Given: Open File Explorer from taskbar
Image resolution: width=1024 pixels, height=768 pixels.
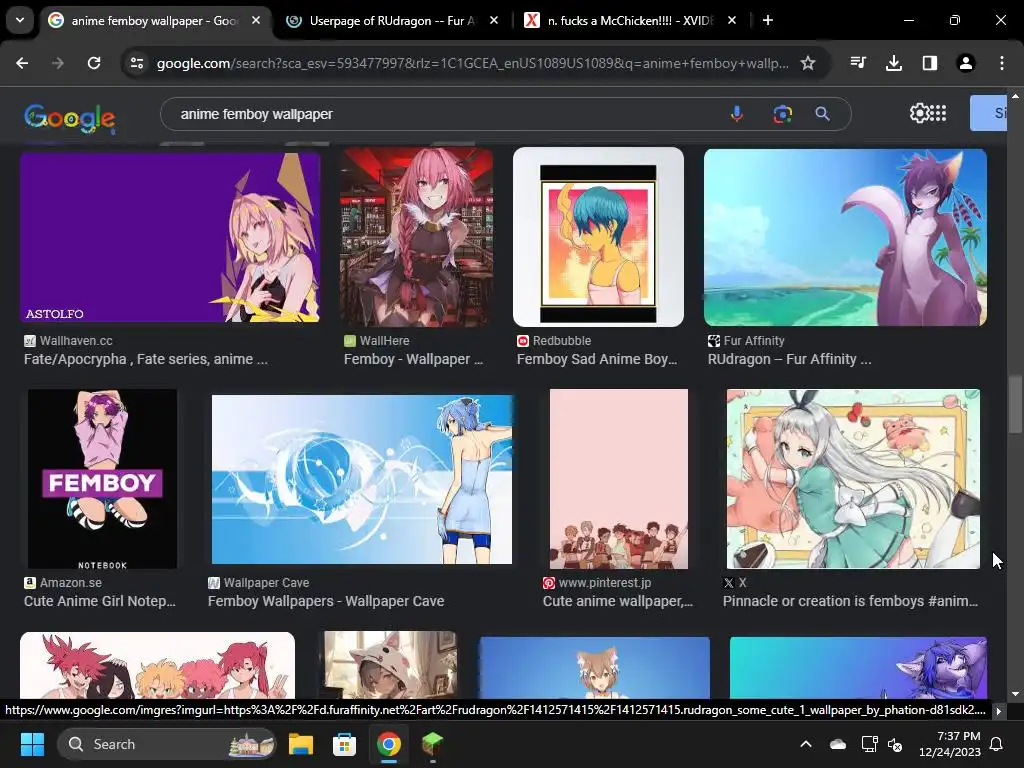Looking at the screenshot, I should point(301,744).
